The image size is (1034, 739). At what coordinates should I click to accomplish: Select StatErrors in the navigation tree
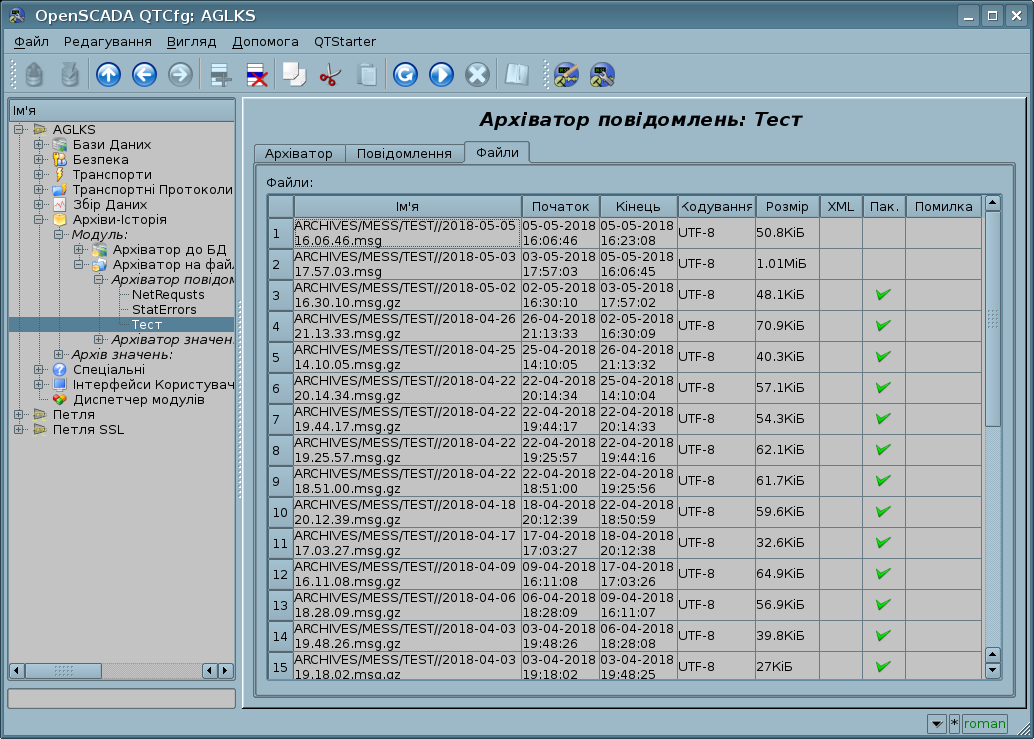[x=164, y=310]
